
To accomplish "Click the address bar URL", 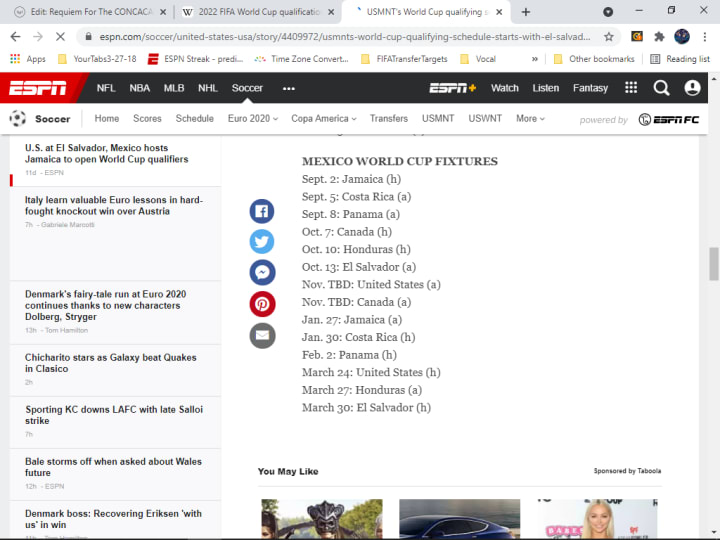I will (x=344, y=37).
